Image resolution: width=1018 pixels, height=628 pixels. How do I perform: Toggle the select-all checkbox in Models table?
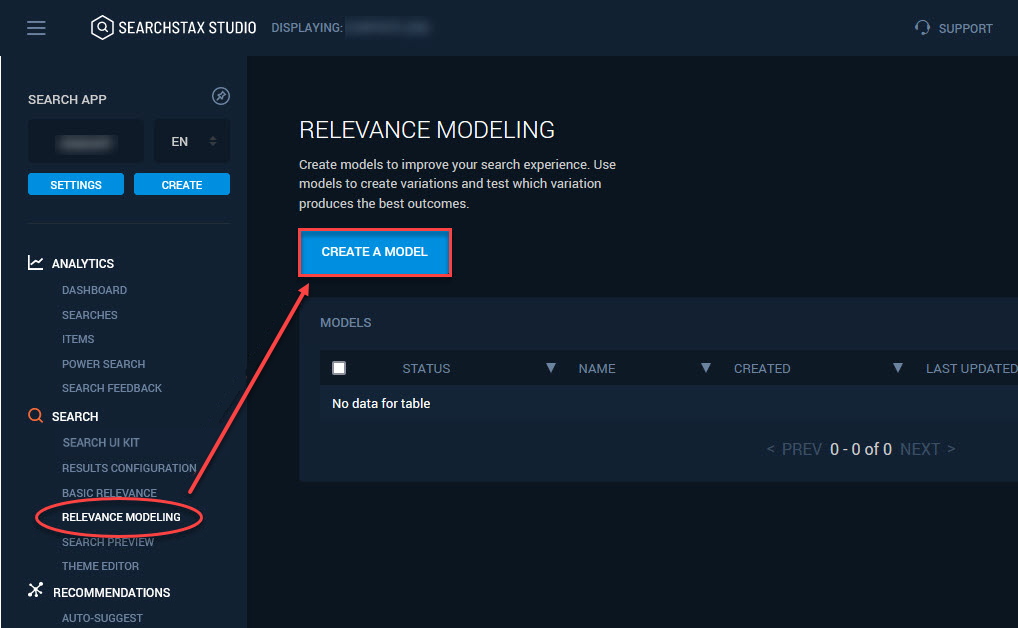point(339,368)
